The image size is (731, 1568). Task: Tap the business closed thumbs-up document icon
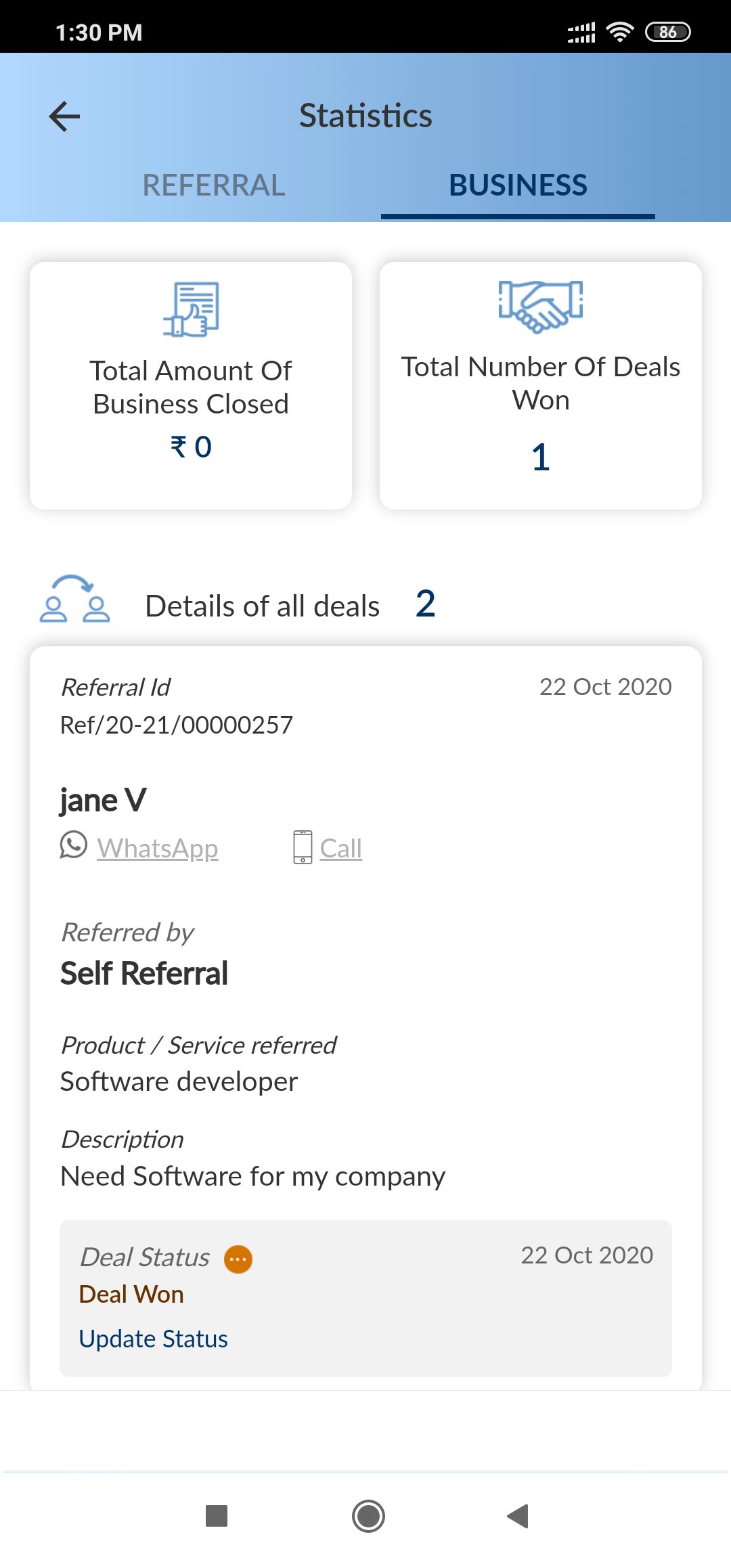click(x=192, y=309)
